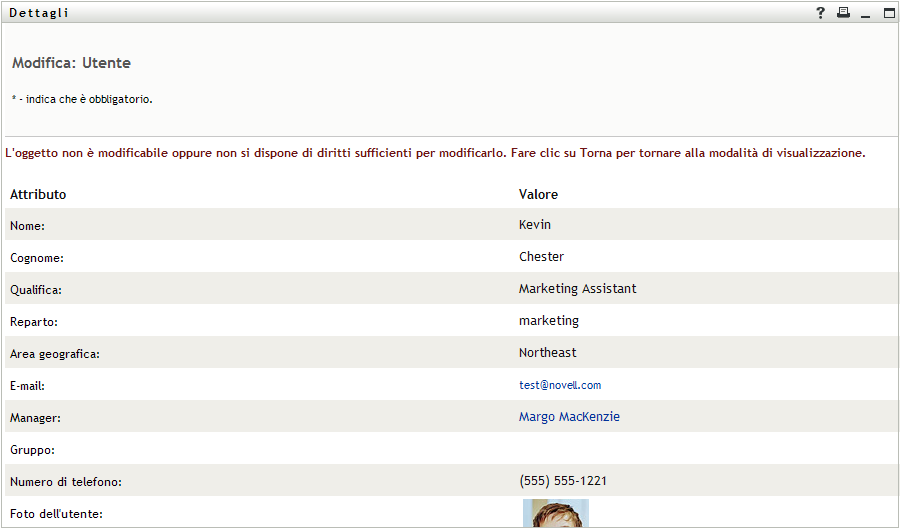Click the Dettagli panel title
Image resolution: width=900 pixels, height=529 pixels.
(39, 13)
